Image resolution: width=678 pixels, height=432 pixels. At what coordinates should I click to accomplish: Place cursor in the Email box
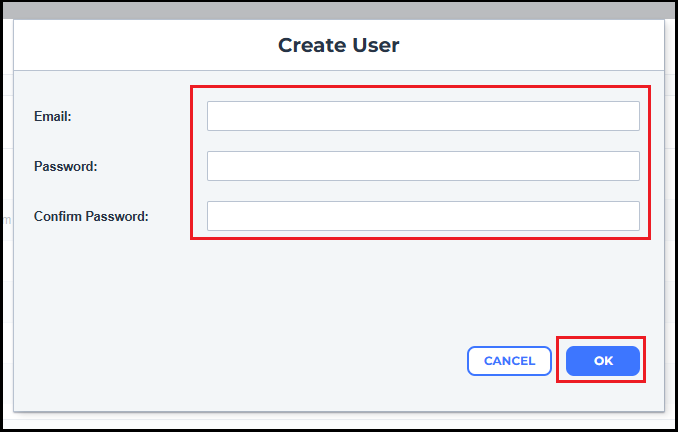423,116
